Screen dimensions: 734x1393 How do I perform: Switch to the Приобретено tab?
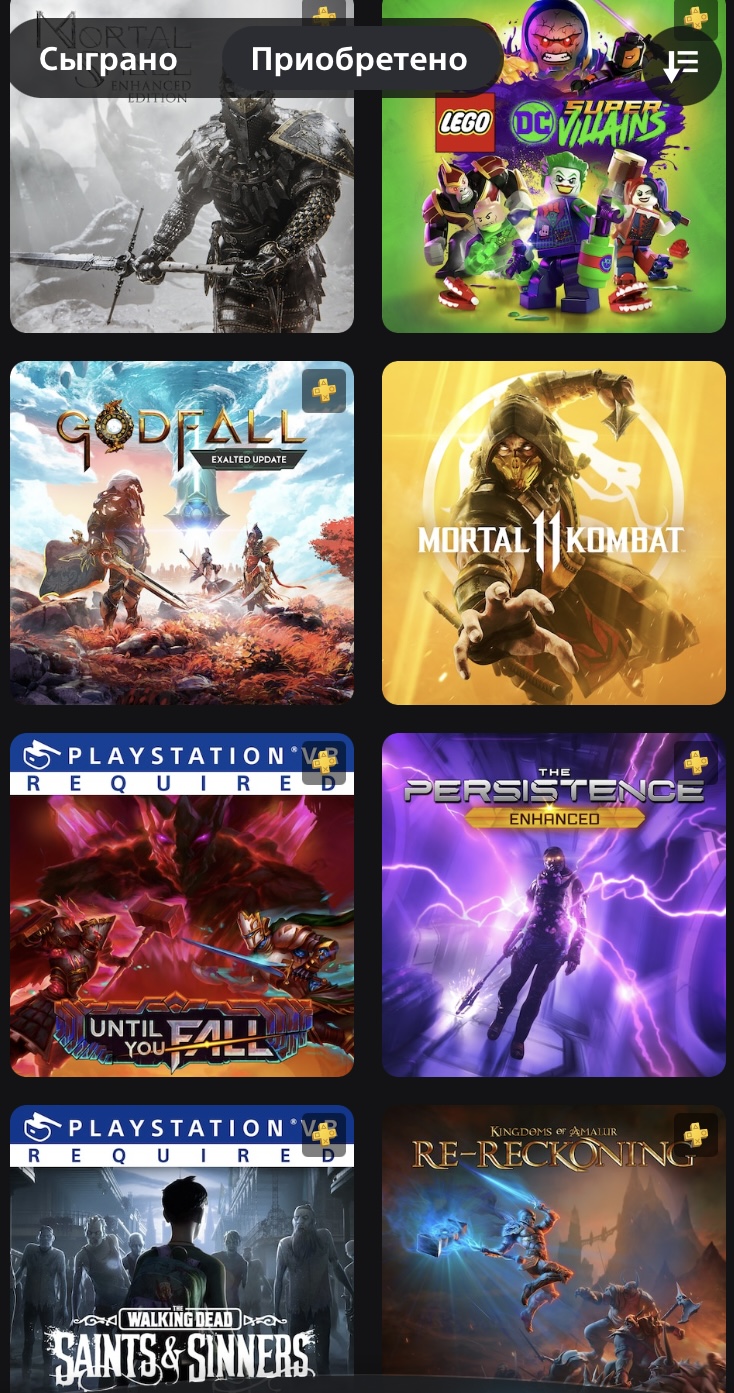pos(359,60)
